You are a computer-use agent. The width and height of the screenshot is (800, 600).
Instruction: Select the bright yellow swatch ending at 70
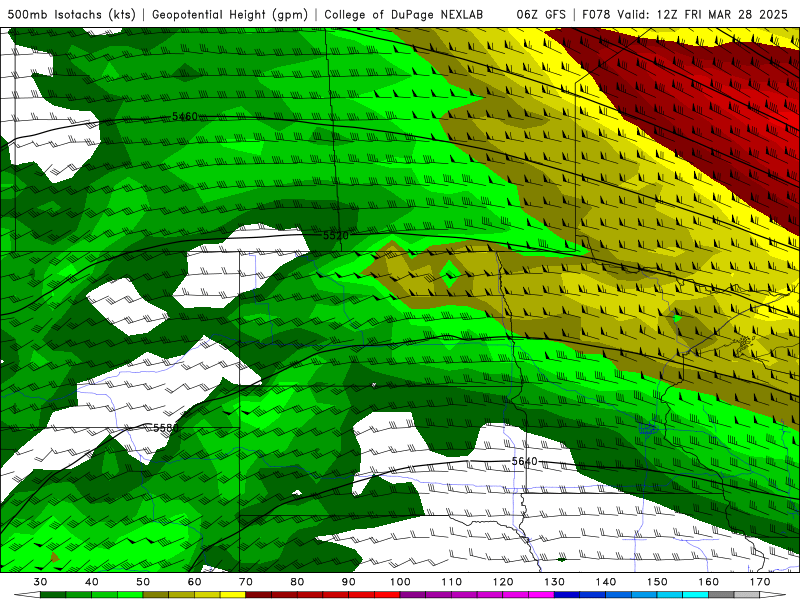tap(233, 595)
